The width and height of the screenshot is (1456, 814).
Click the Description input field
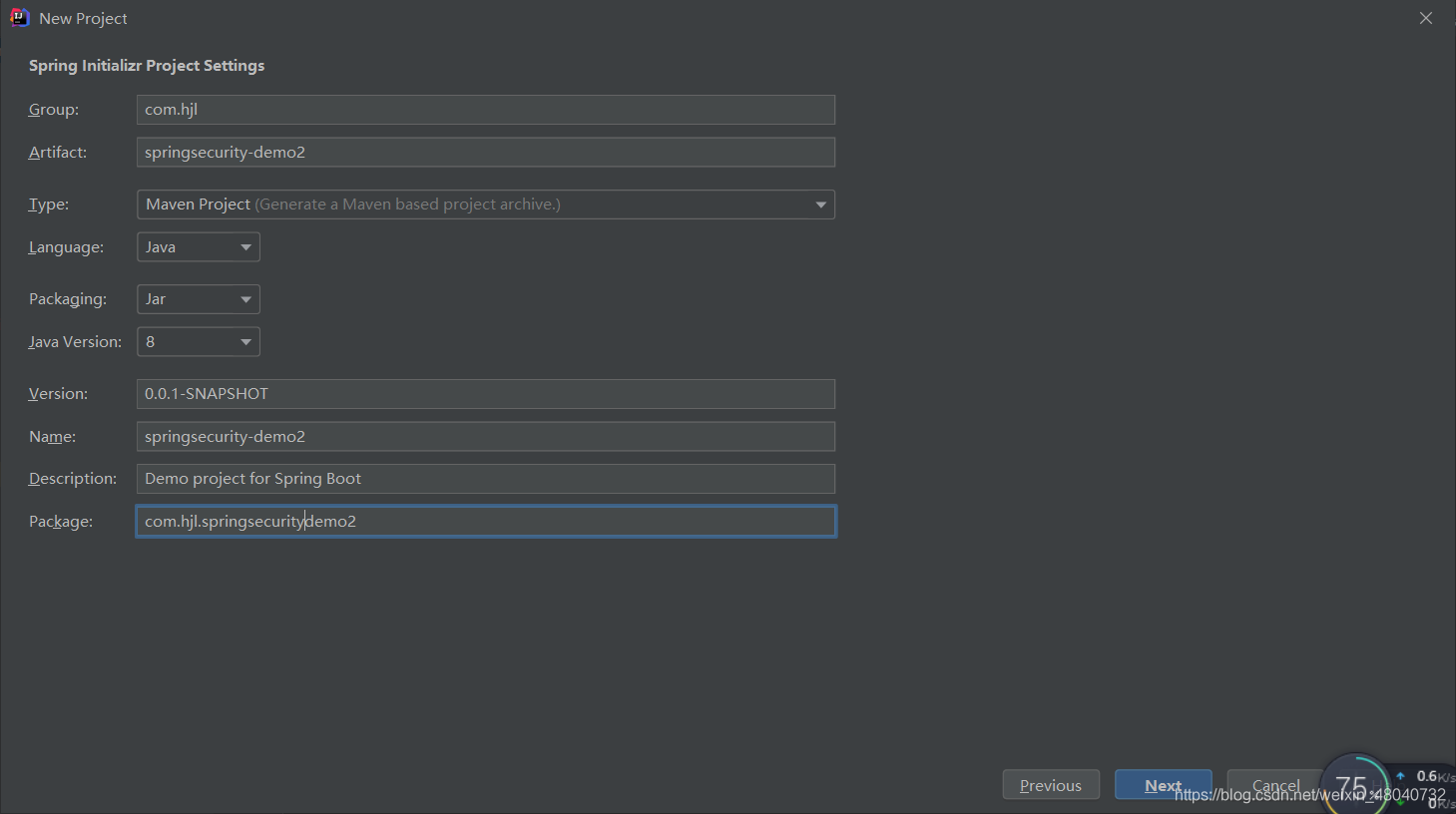click(x=485, y=479)
